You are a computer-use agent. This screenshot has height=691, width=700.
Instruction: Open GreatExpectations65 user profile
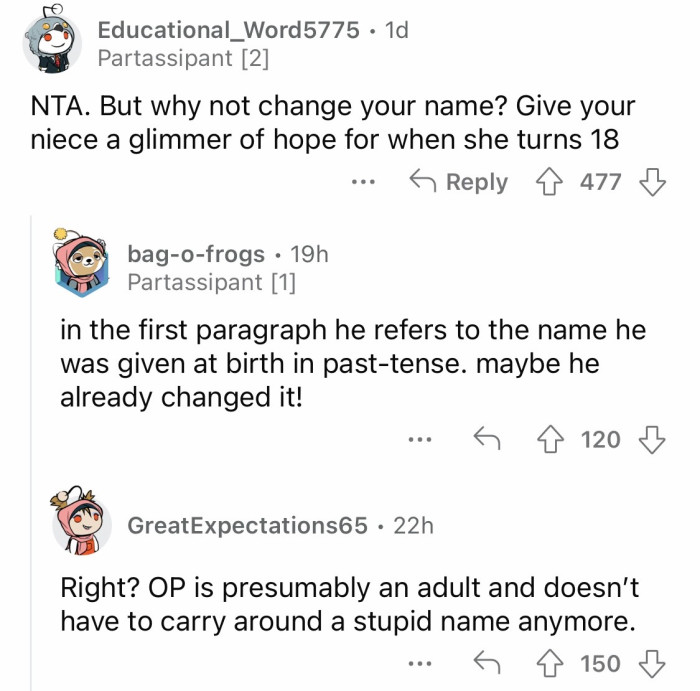pos(247,525)
